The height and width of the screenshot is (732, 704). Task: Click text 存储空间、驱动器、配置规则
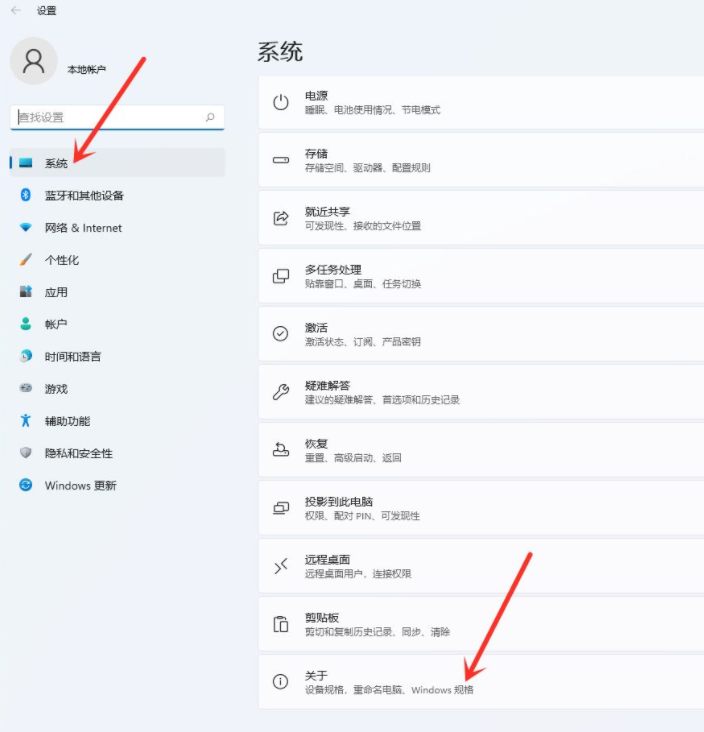(367, 168)
